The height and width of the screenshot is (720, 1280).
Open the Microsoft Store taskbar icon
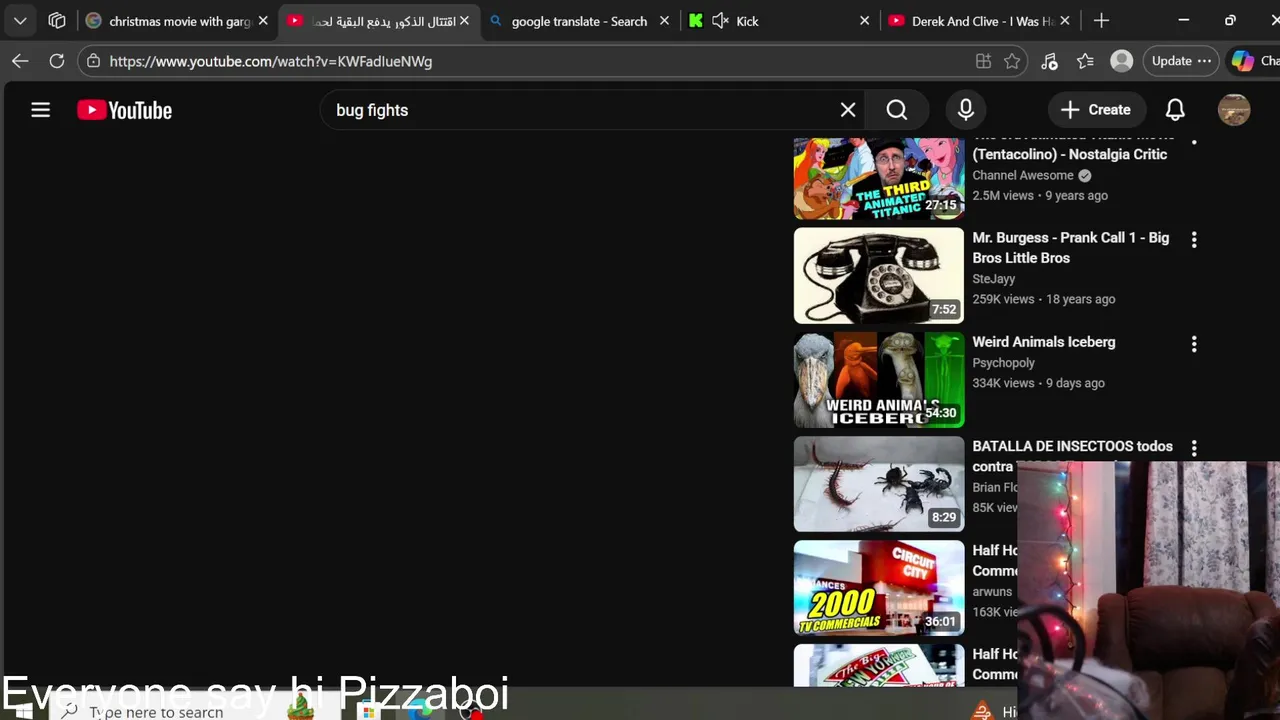369,712
